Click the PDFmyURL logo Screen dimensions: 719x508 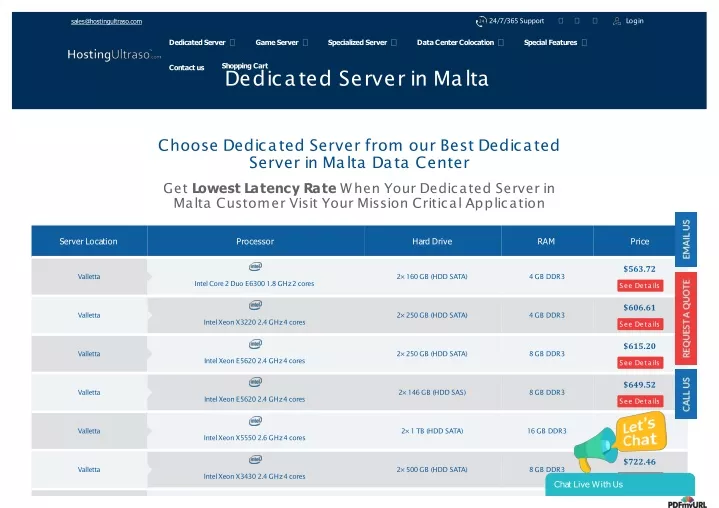(687, 503)
